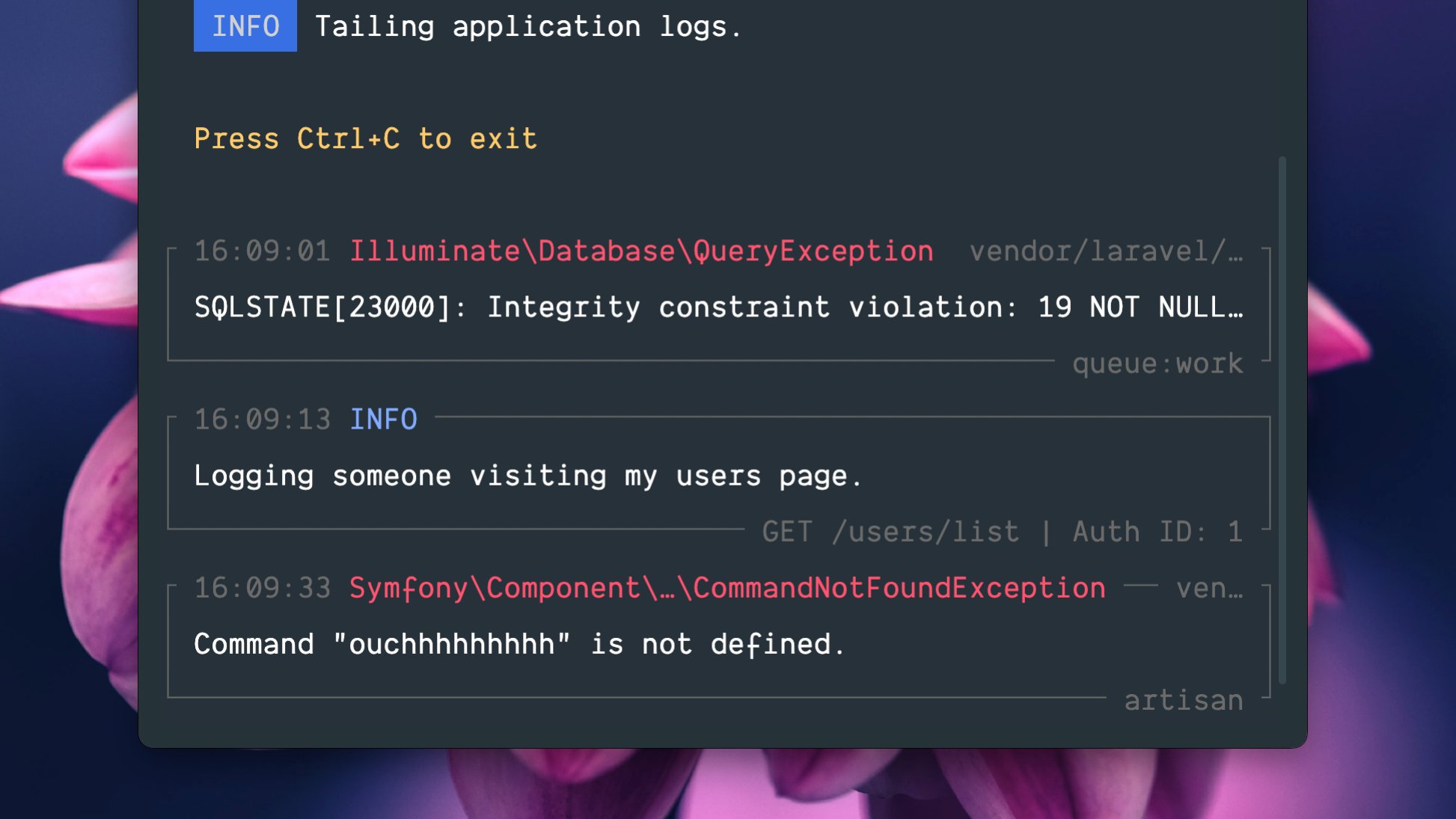Open the truncated vendor/laravel/… file path
The image size is (1456, 819).
pos(1106,251)
